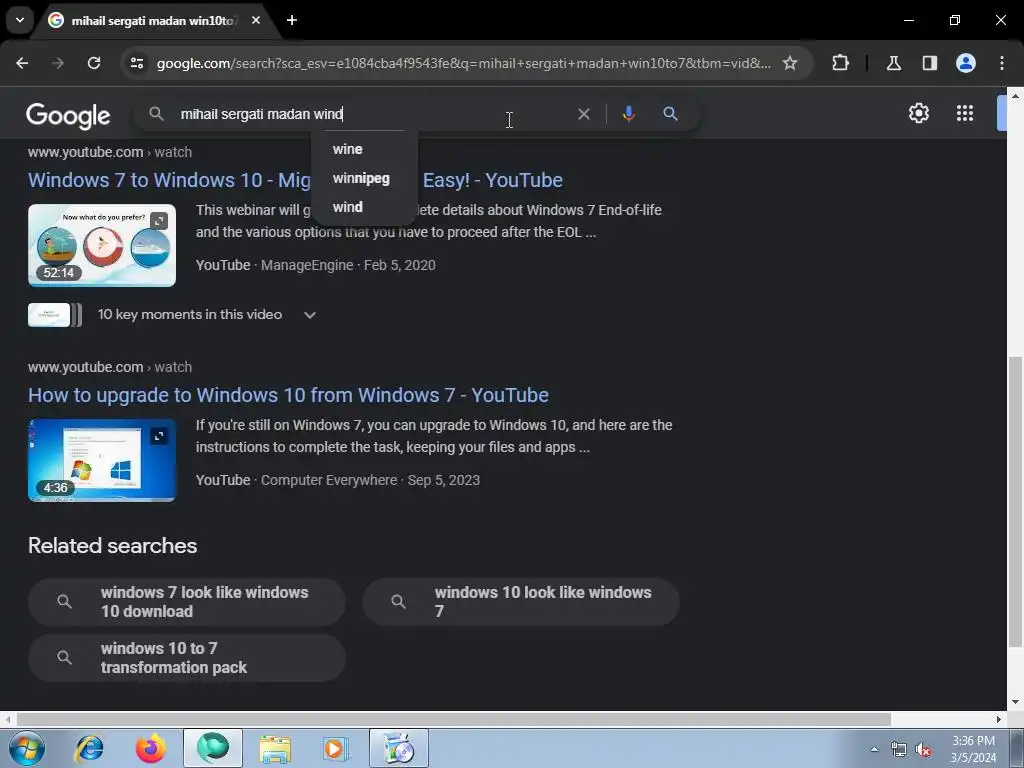Viewport: 1024px width, 768px height.
Task: Start voice search with microphone
Action: click(628, 114)
